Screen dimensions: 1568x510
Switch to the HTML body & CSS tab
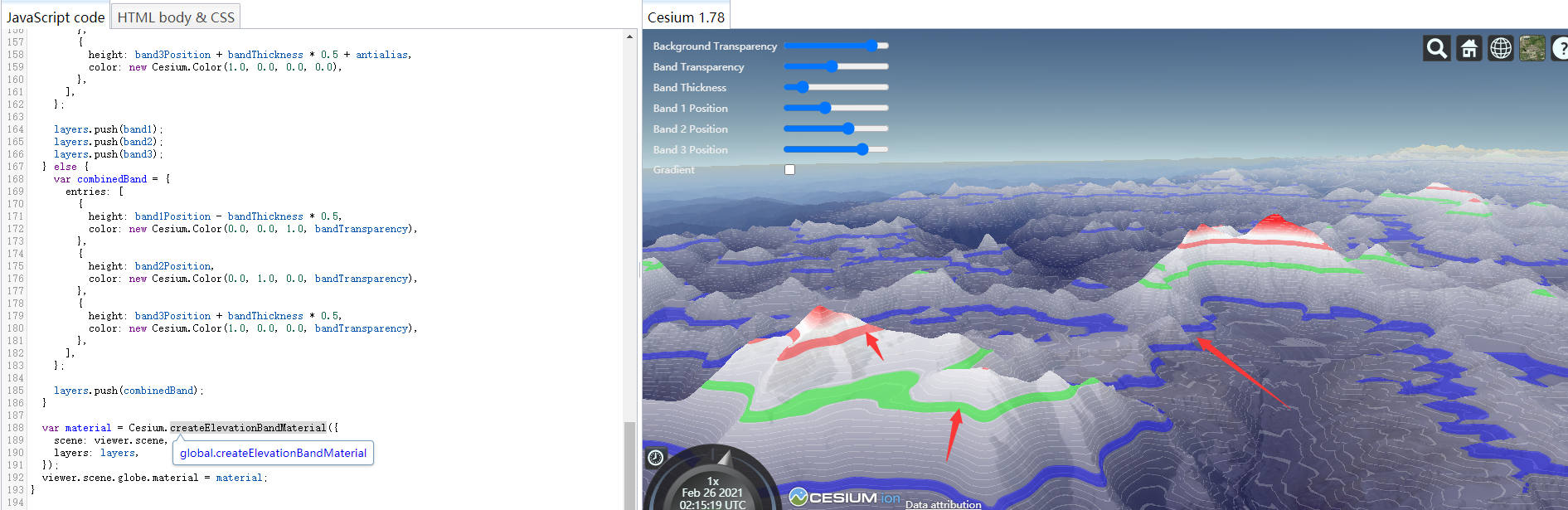[x=176, y=17]
